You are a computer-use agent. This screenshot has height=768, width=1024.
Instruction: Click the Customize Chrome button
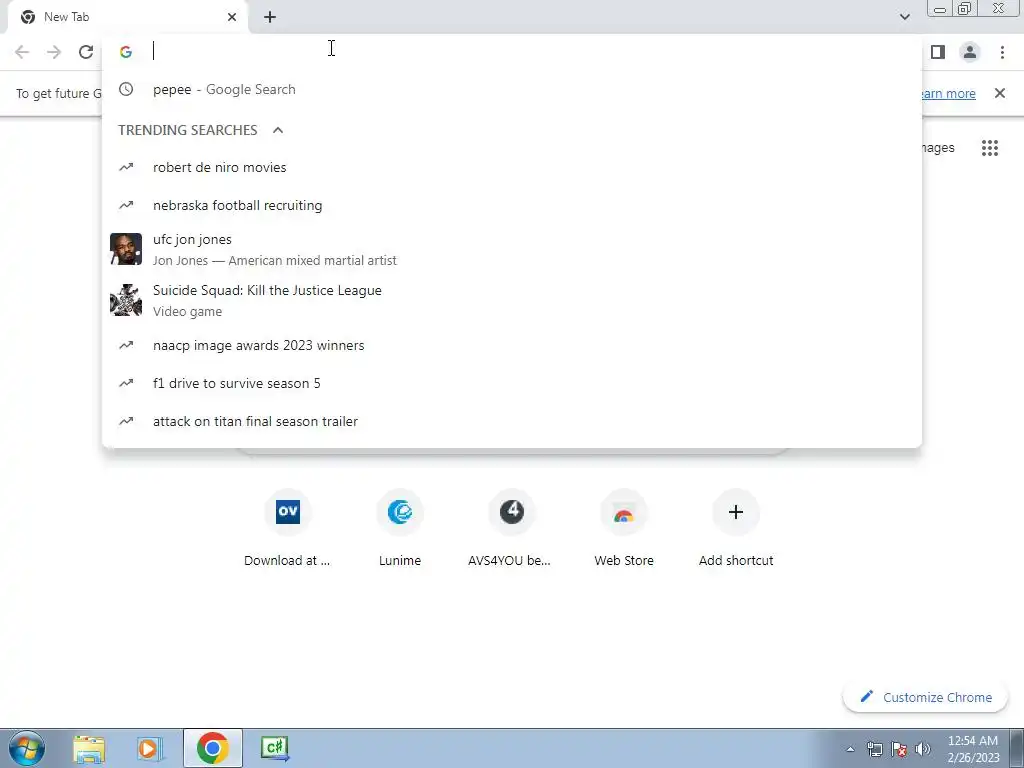(925, 697)
